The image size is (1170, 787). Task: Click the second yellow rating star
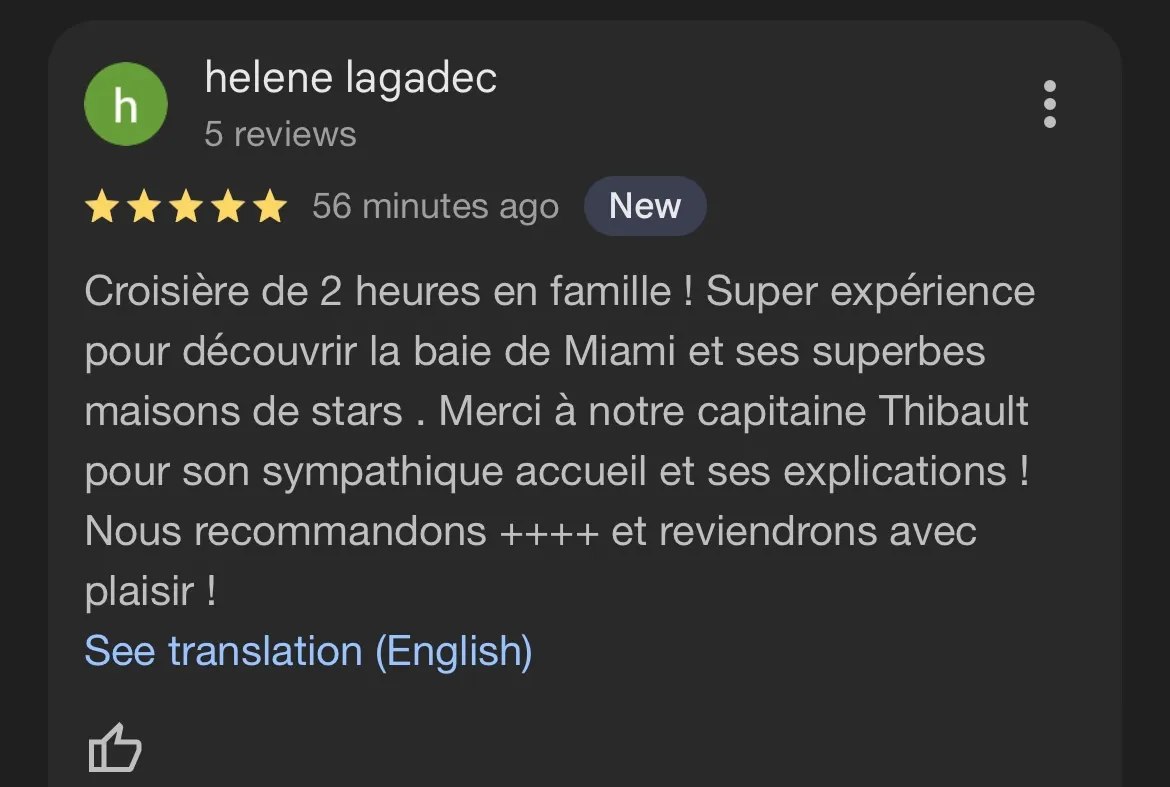click(143, 207)
